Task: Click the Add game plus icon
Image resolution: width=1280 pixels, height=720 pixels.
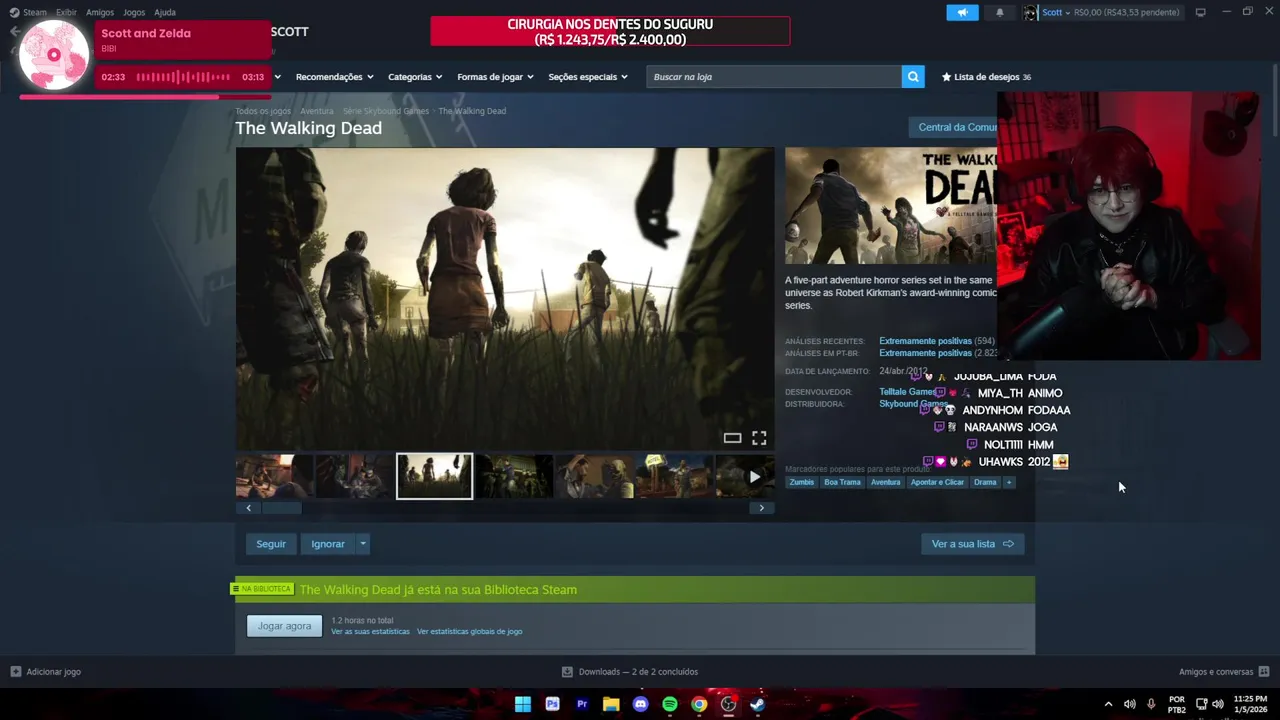Action: [15, 672]
